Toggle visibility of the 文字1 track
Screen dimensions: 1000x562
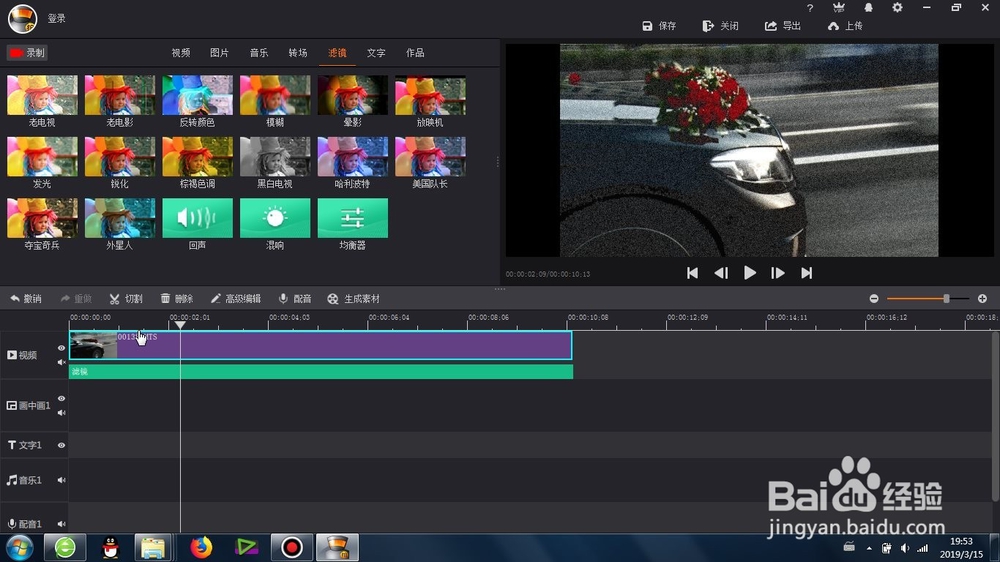61,445
